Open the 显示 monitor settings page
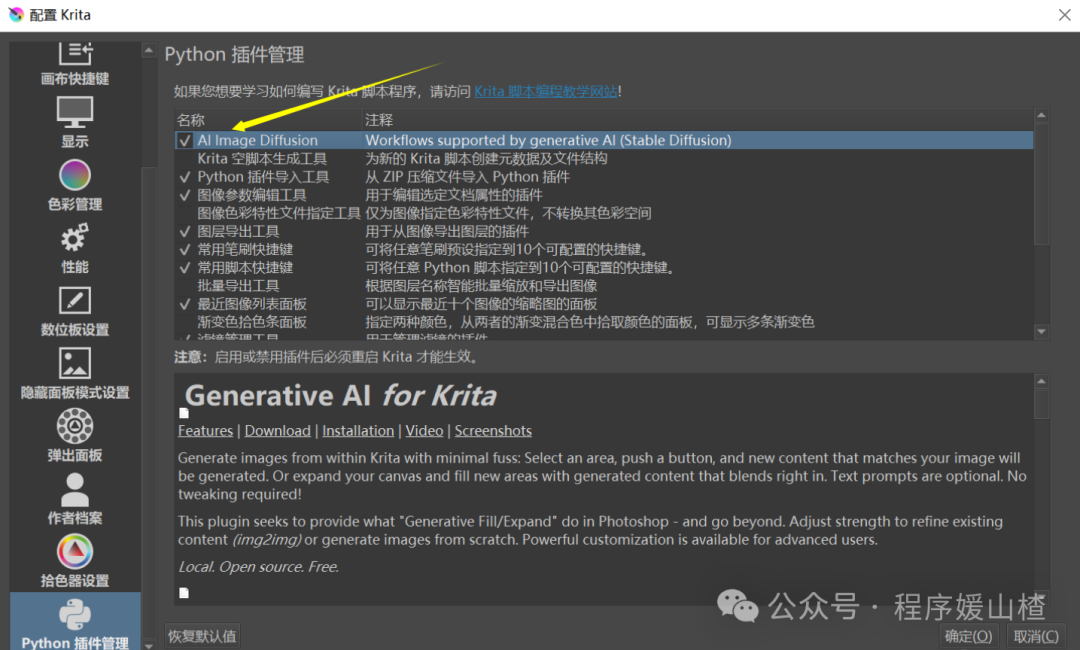The height and width of the screenshot is (650, 1080). tap(75, 123)
